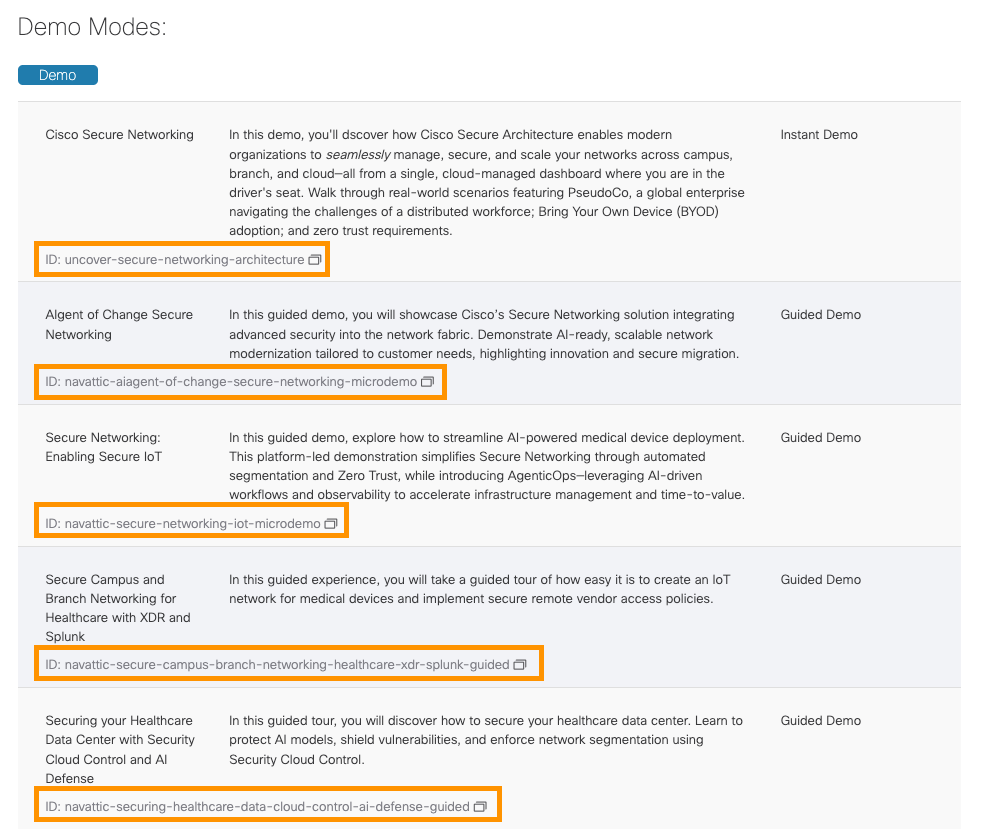This screenshot has height=829, width=982.
Task: Copy the navattic-secure-networking-iot-microdemo ID icon
Action: (x=332, y=523)
